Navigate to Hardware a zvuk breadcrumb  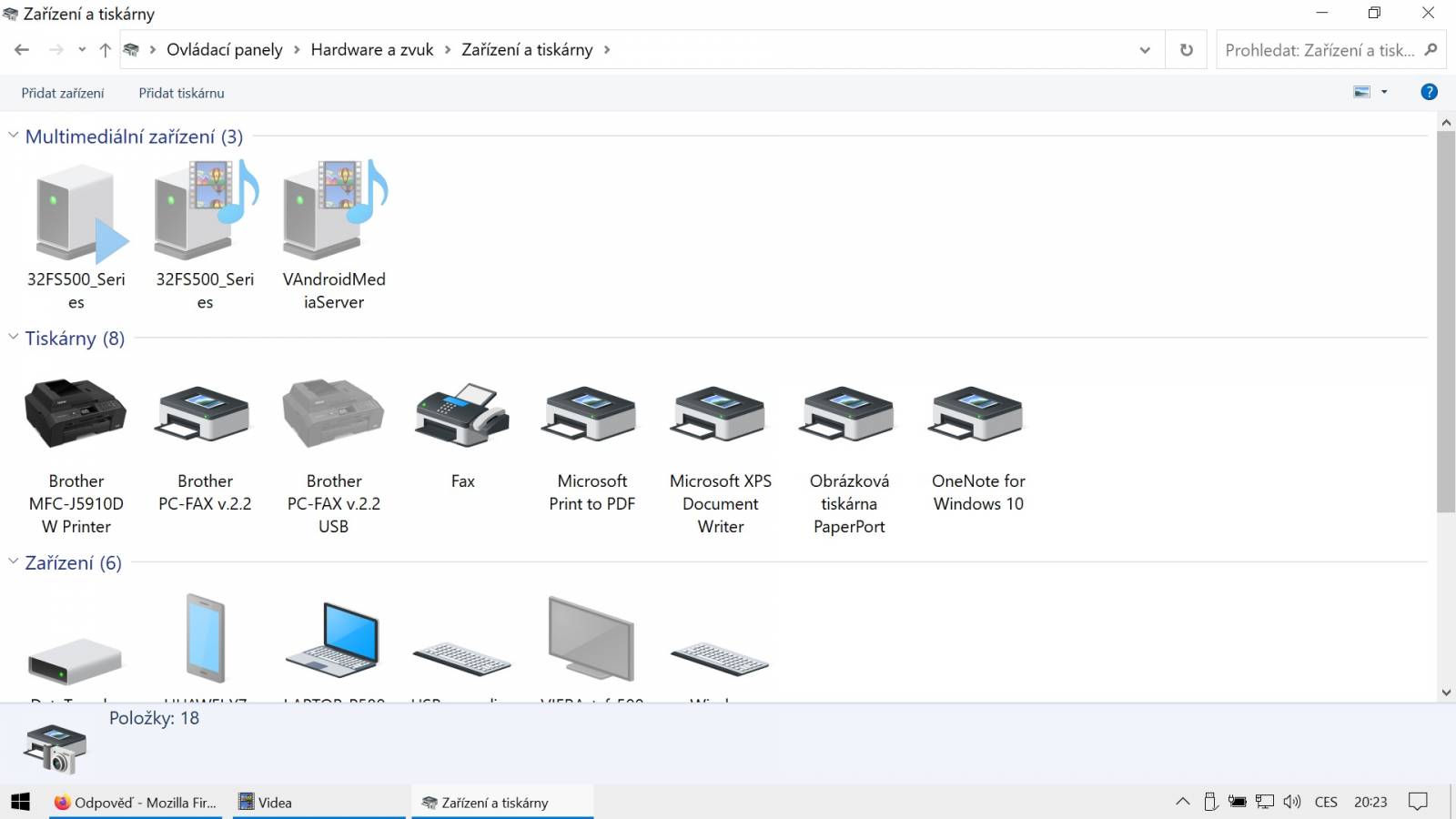pyautogui.click(x=372, y=50)
